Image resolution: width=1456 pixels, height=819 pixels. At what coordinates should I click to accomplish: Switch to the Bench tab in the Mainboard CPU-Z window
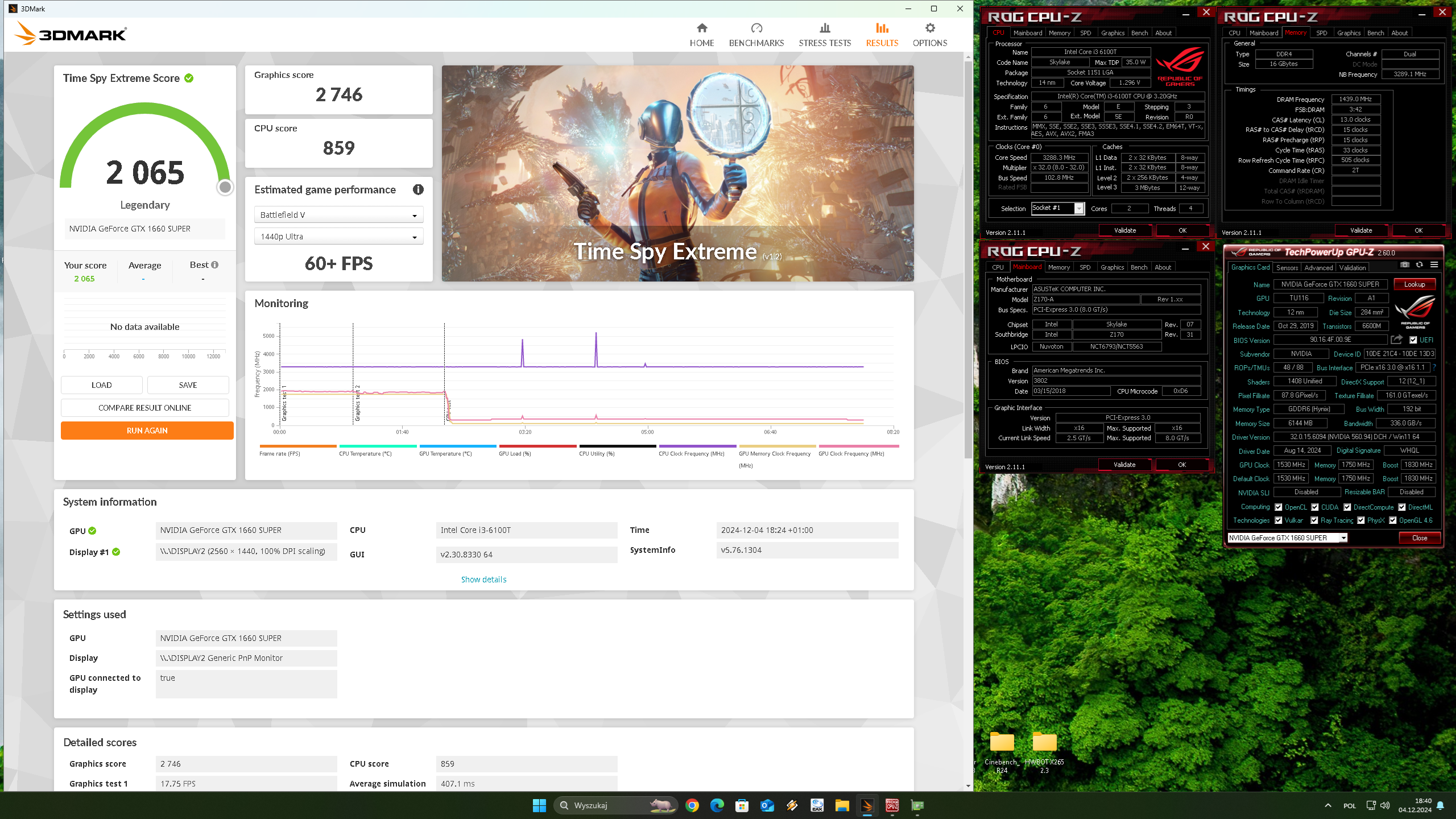click(1139, 267)
